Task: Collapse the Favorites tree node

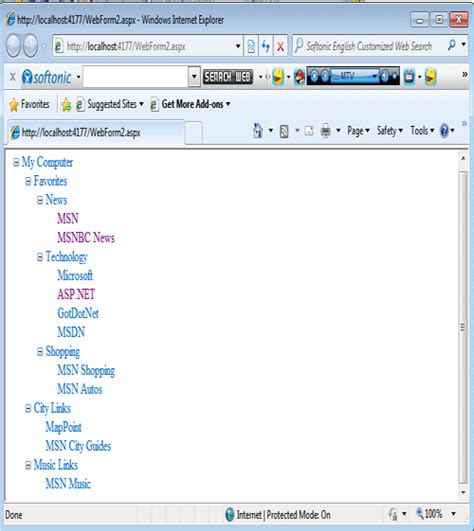Action: (28, 182)
